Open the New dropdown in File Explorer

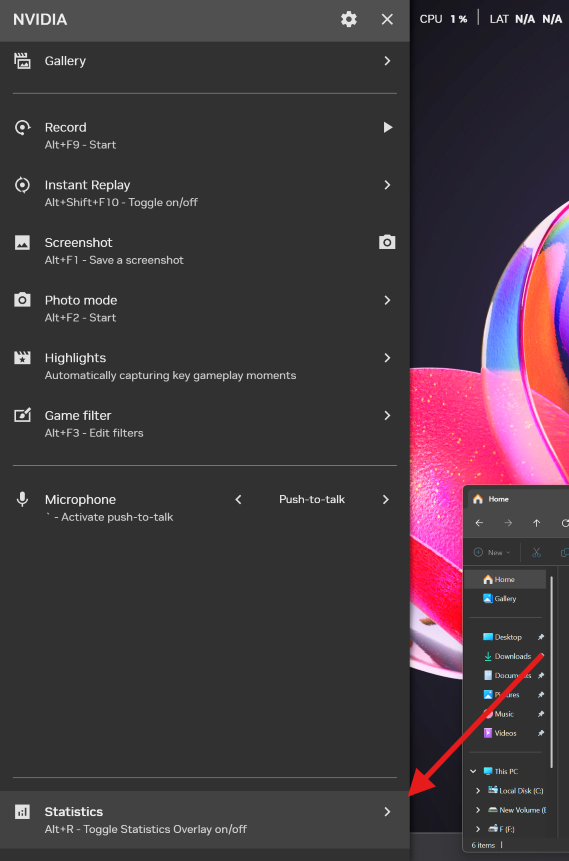492,553
